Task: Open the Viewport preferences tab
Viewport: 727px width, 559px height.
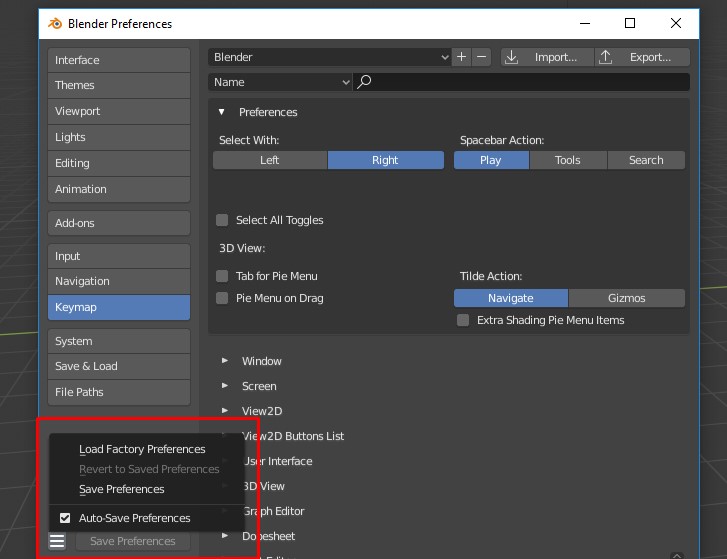Action: click(119, 111)
